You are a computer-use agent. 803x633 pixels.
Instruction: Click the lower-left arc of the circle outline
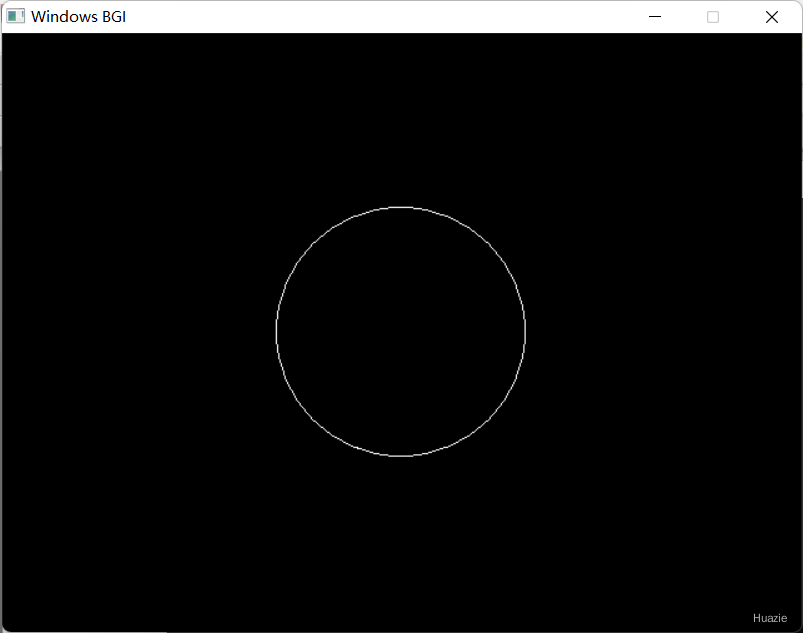click(x=312, y=419)
